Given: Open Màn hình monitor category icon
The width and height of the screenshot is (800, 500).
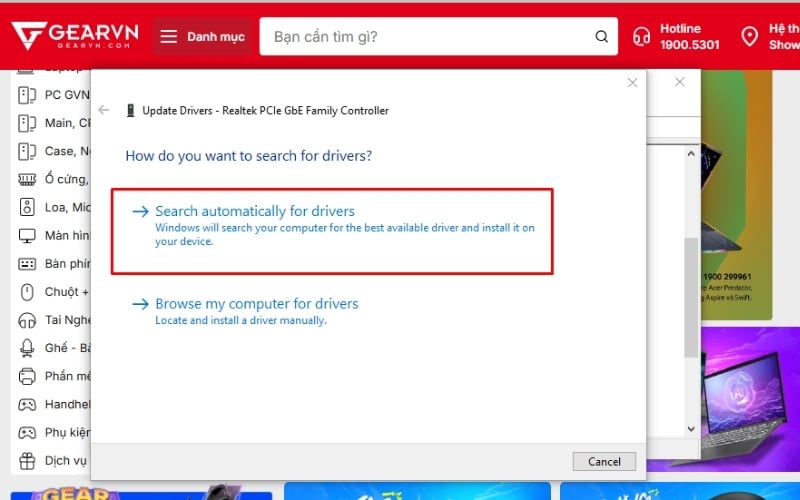Looking at the screenshot, I should click(x=27, y=236).
